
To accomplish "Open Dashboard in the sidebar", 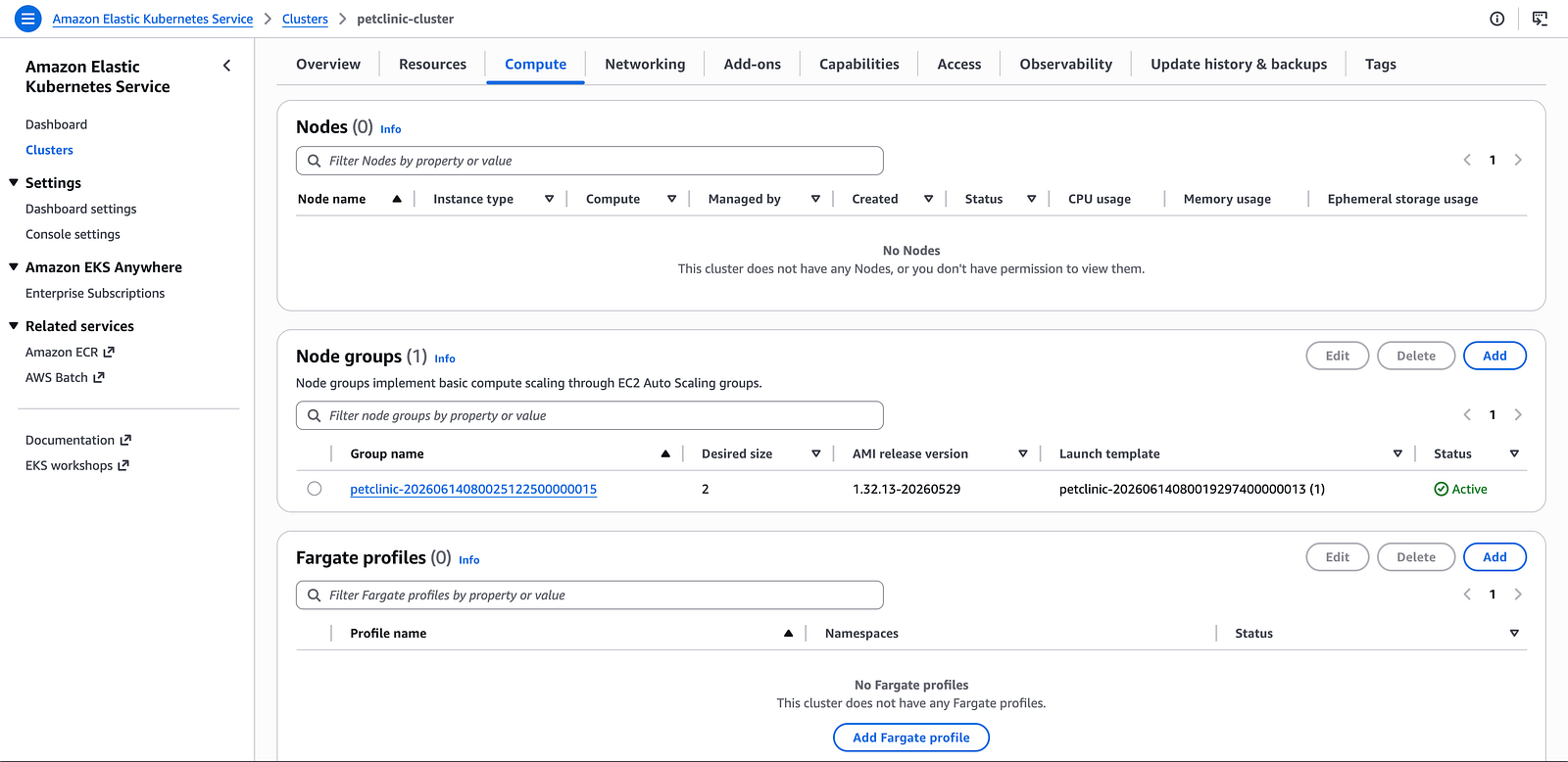I will coord(57,124).
